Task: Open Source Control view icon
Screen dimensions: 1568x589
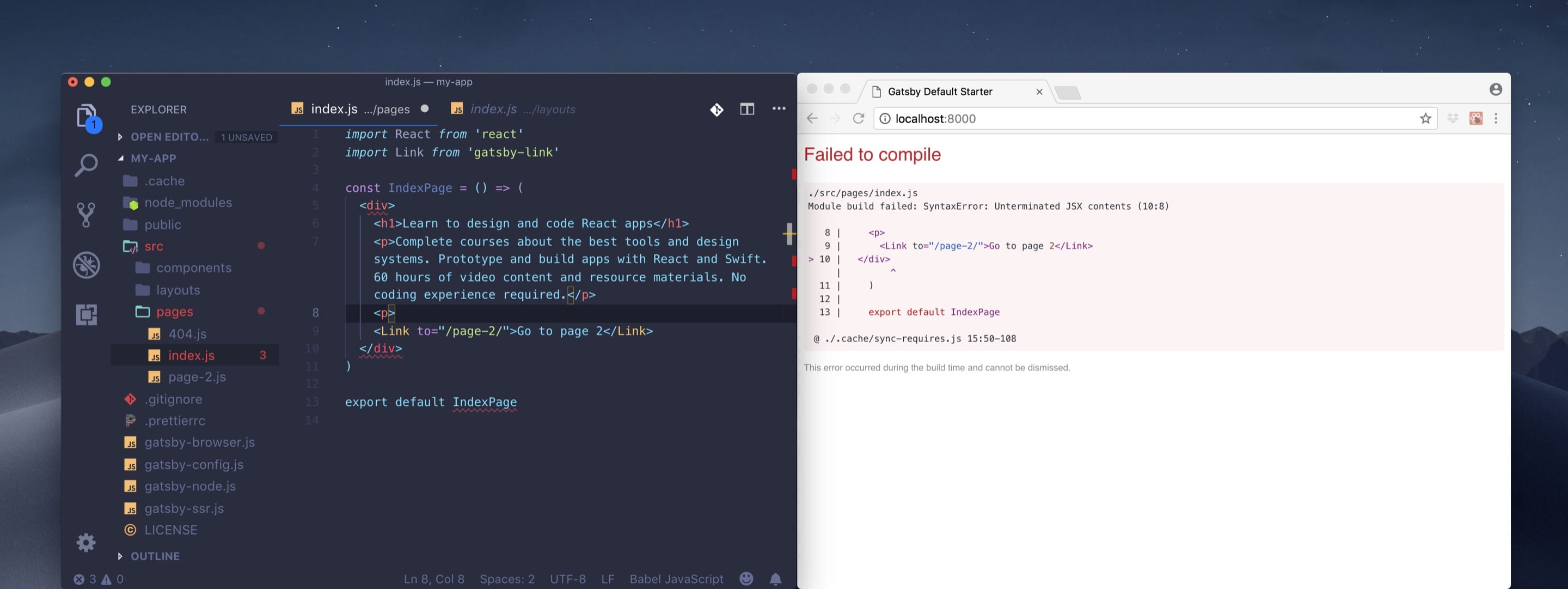Action: point(86,214)
